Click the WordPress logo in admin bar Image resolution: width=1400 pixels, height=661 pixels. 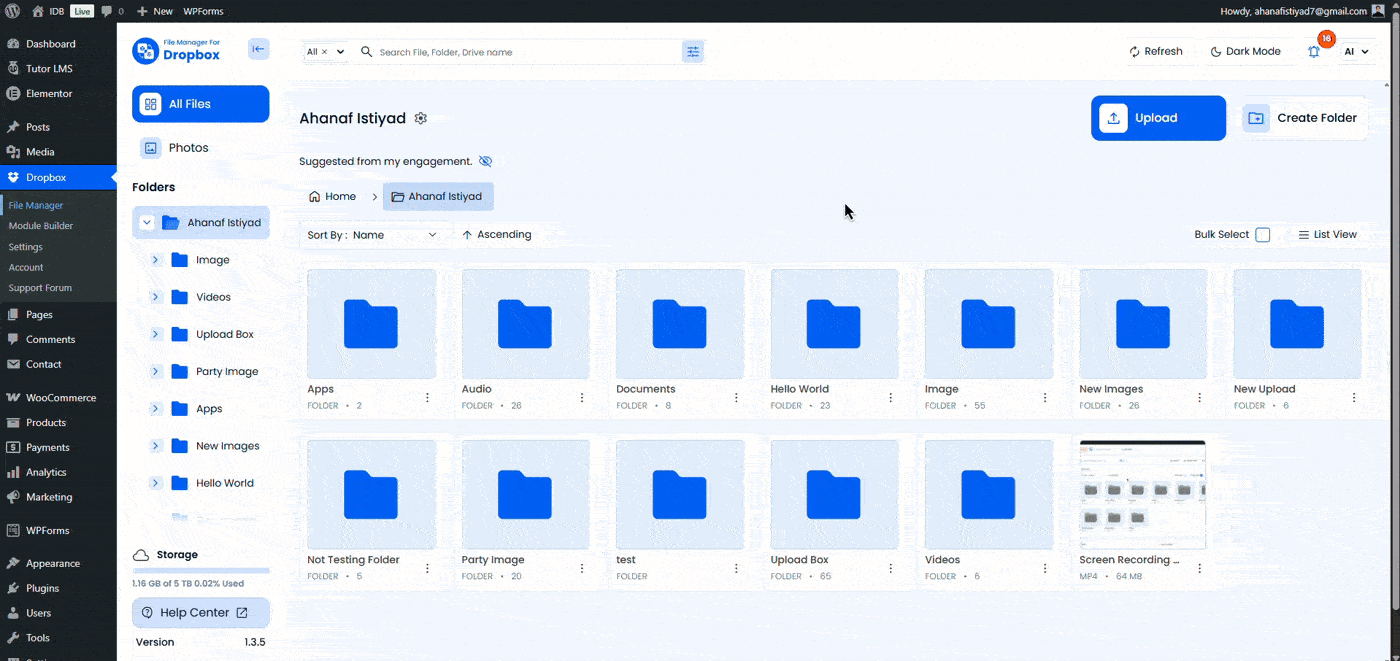pyautogui.click(x=13, y=11)
